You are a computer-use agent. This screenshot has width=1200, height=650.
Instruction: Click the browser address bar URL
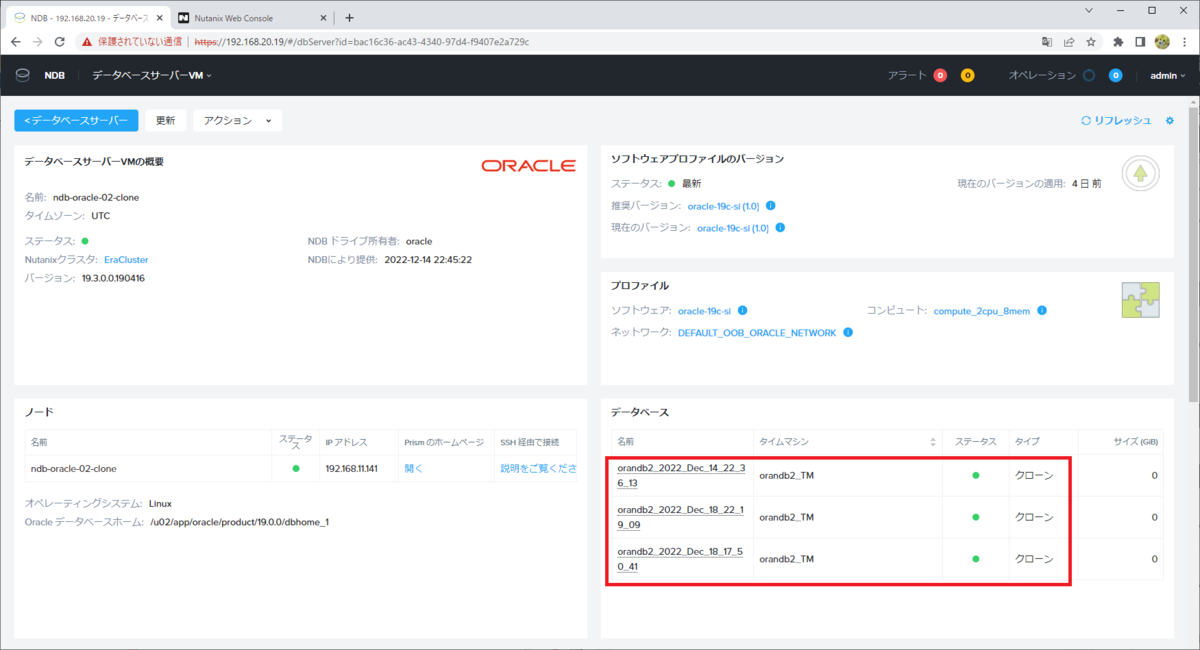(x=361, y=42)
